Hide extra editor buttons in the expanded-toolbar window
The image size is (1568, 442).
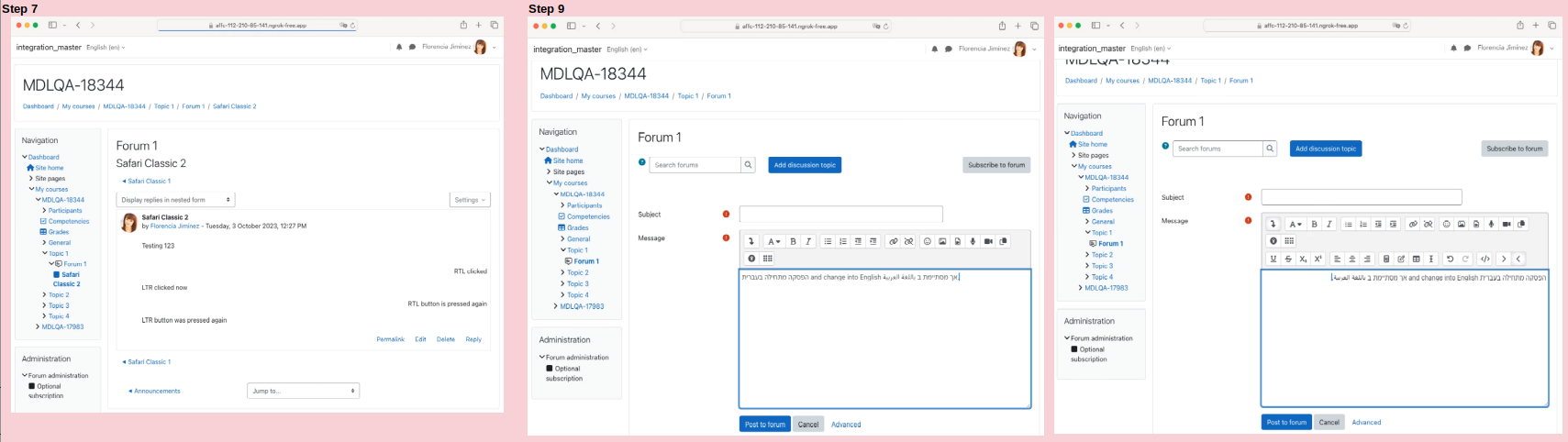1273,224
